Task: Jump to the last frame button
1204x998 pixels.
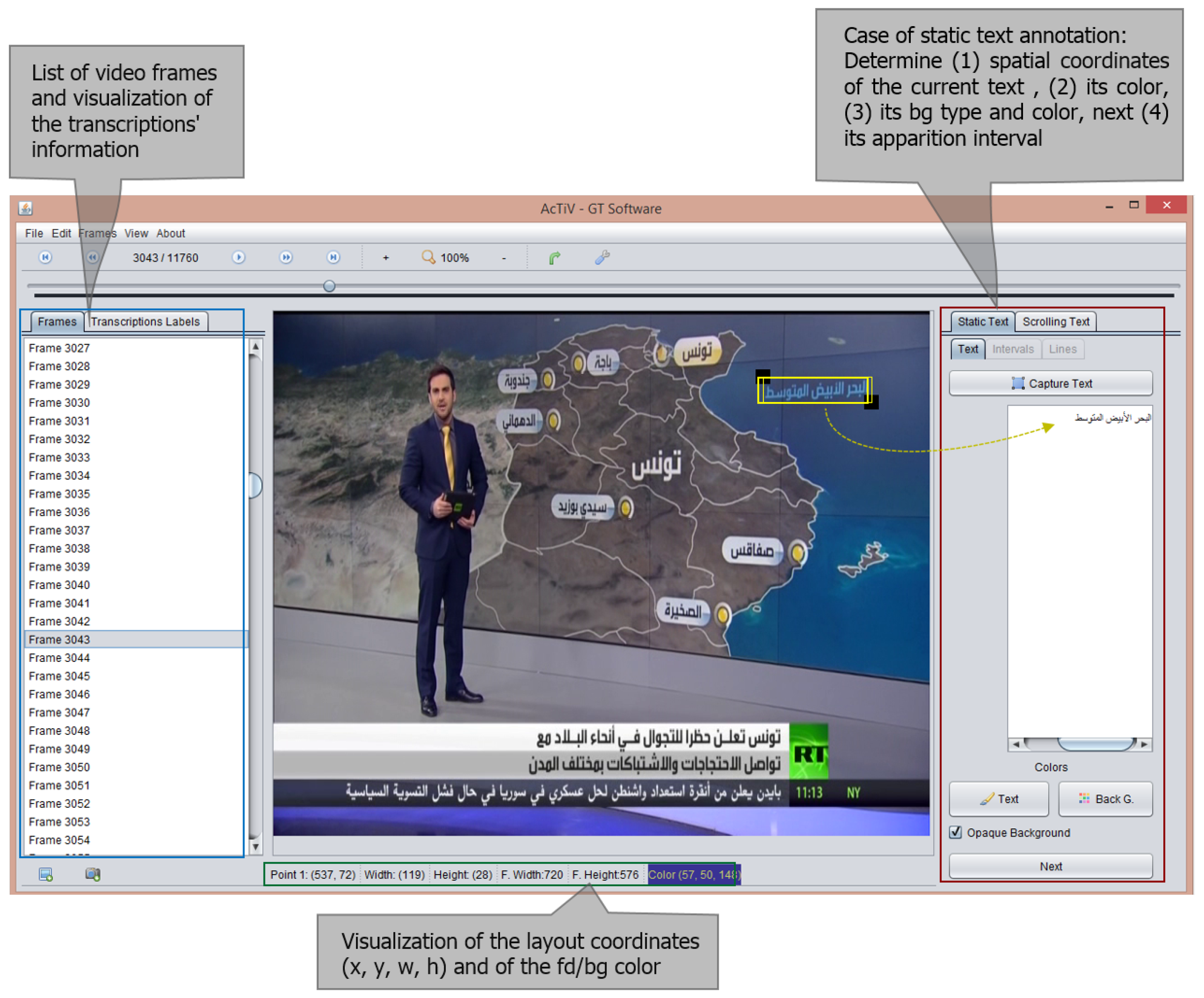Action: click(x=333, y=257)
